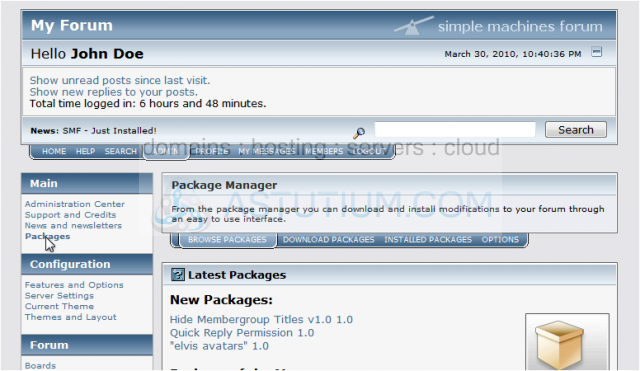Open the My Messages menu item
Image resolution: width=640 pixels, height=371 pixels.
267,151
